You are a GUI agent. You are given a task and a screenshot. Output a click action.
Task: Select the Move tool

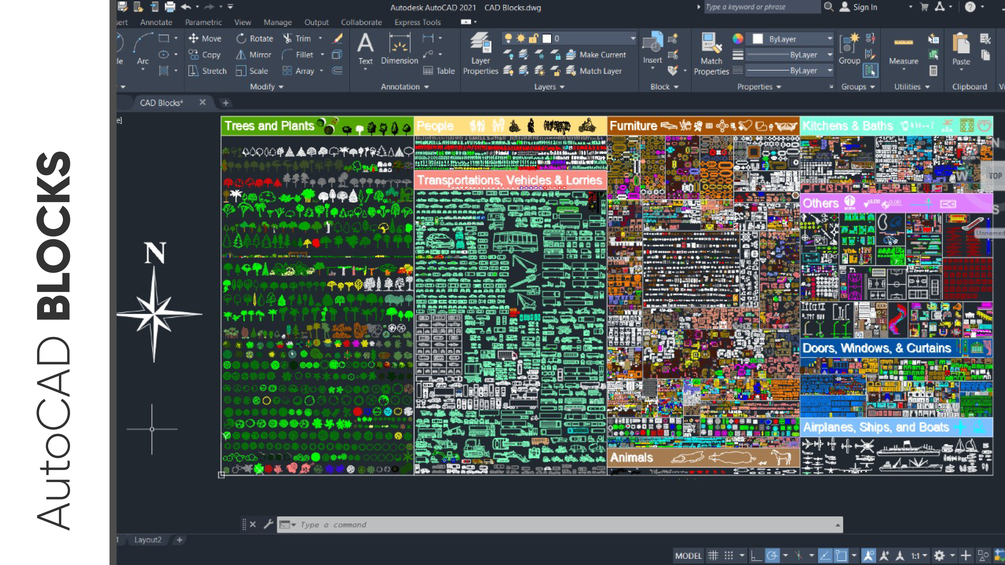204,38
